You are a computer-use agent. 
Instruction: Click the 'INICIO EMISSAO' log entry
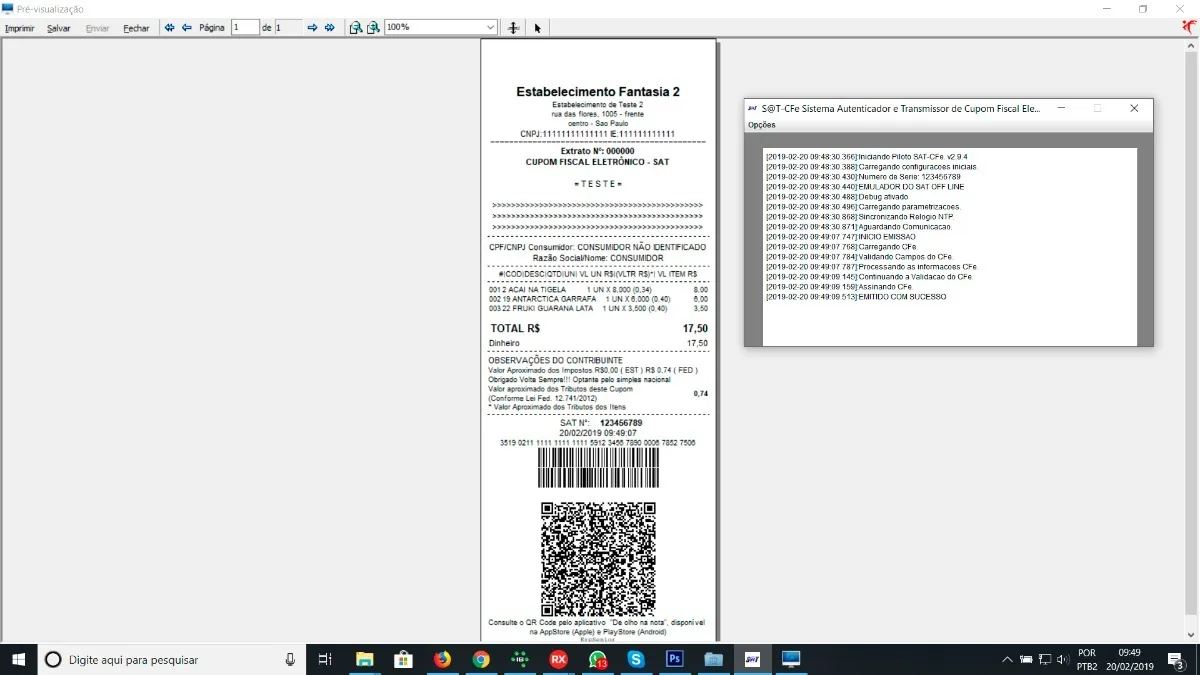[x=843, y=237]
